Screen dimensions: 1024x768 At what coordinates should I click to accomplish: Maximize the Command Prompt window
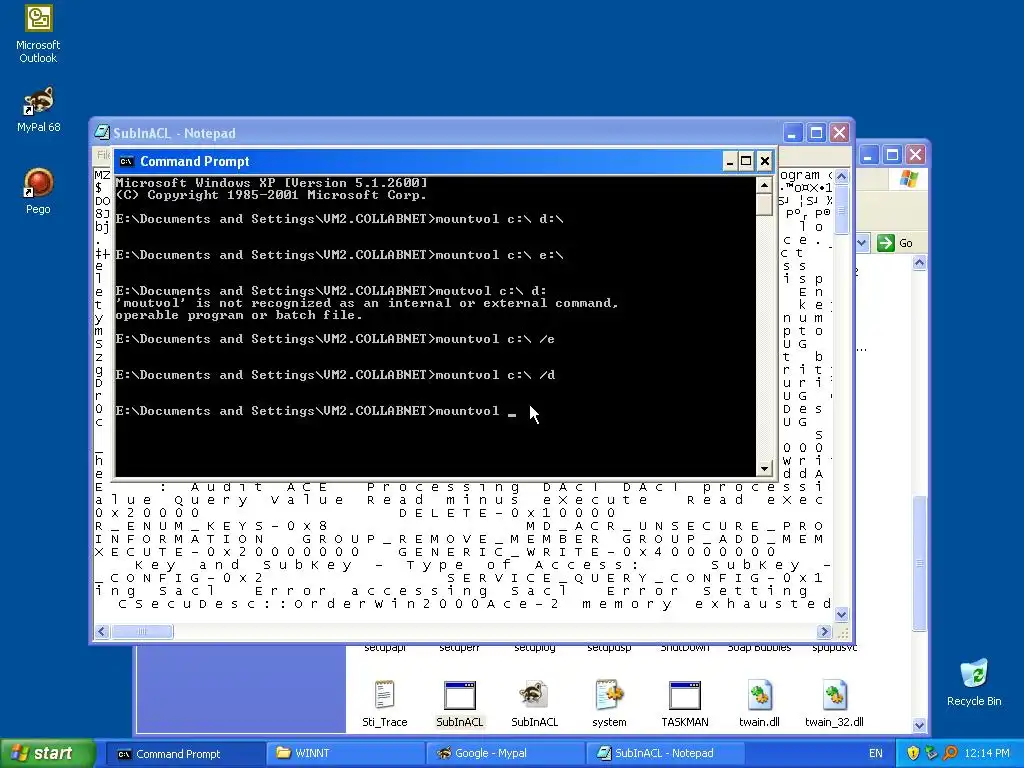point(746,161)
